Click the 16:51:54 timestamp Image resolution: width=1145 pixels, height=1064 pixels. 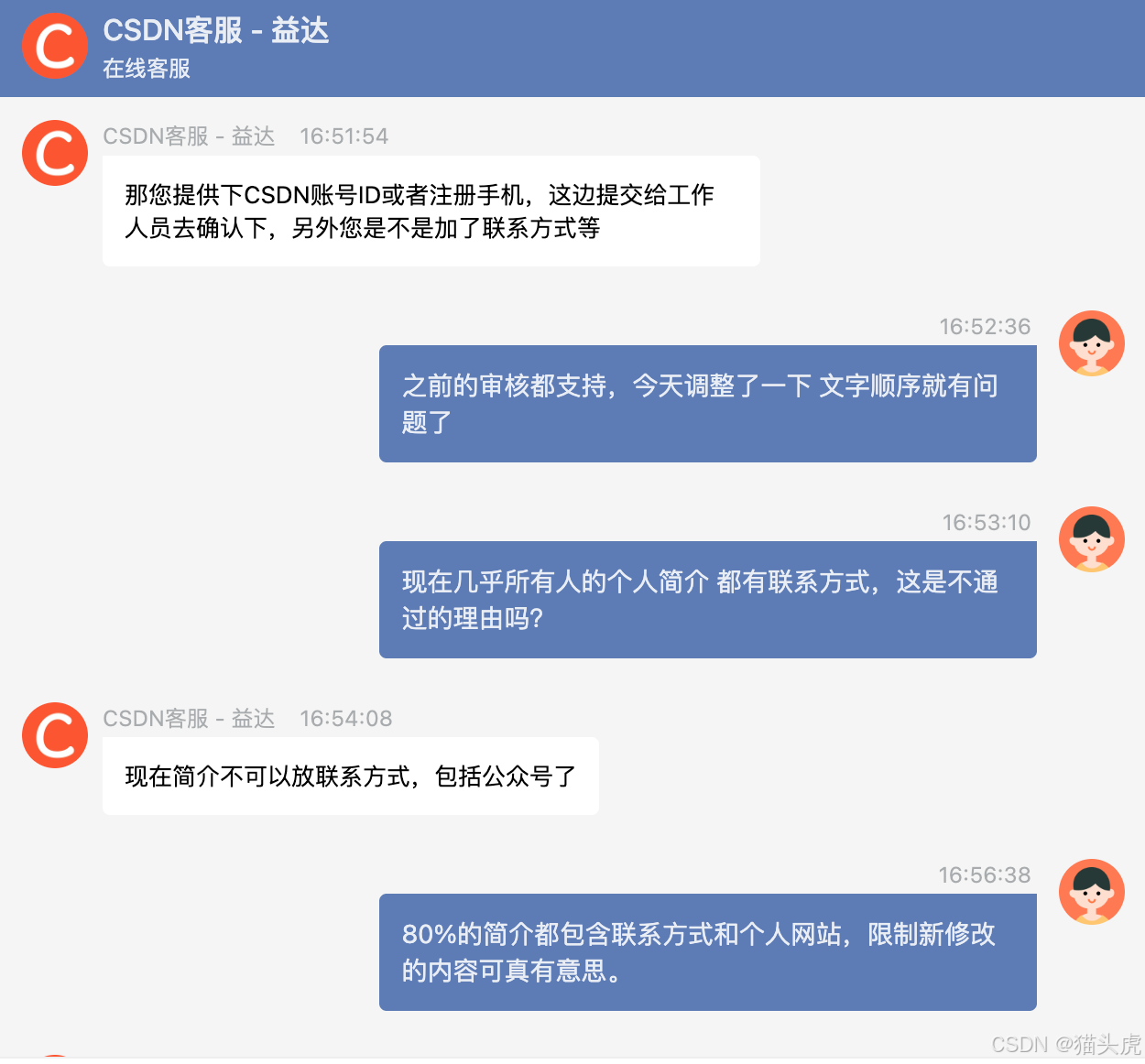pos(343,136)
